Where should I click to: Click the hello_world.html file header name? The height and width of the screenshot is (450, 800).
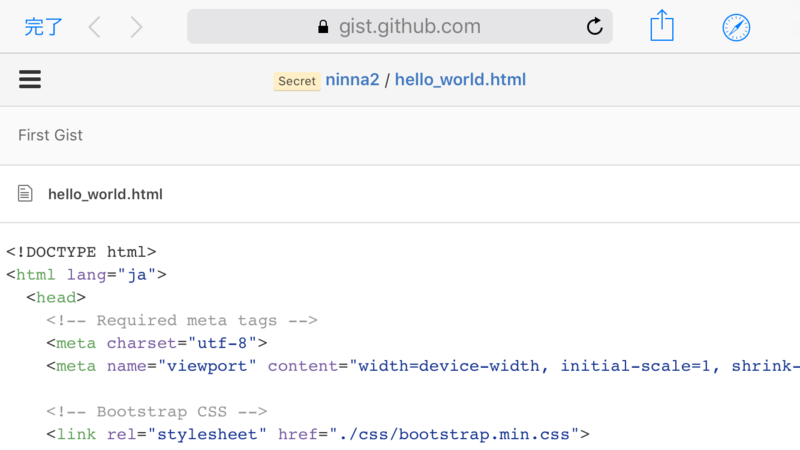(105, 194)
